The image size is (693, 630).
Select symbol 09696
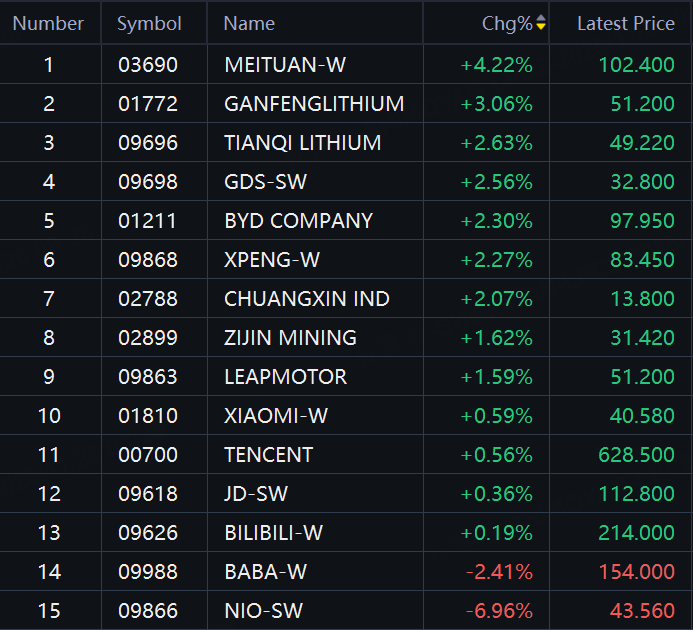(x=148, y=143)
